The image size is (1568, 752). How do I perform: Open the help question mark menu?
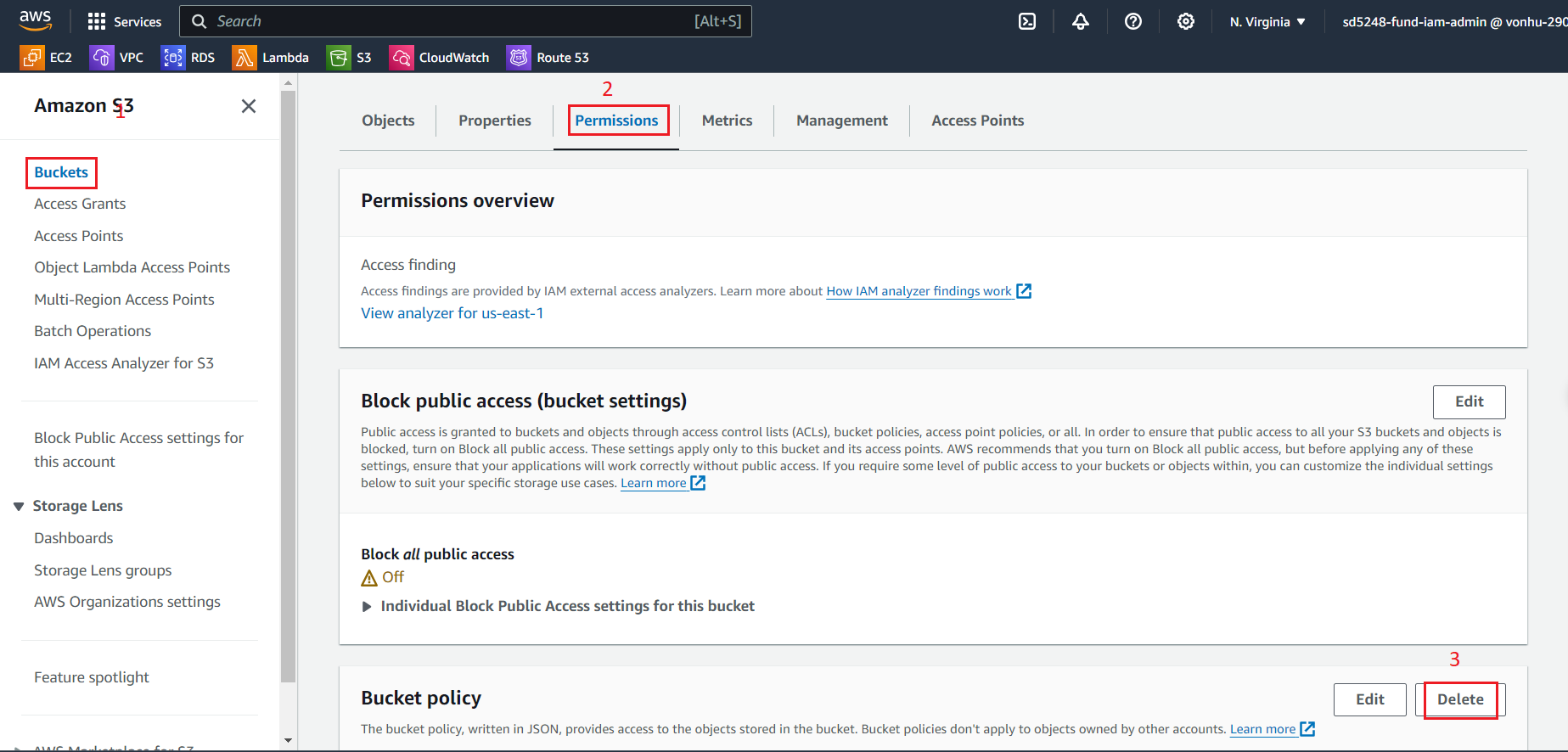(1133, 21)
